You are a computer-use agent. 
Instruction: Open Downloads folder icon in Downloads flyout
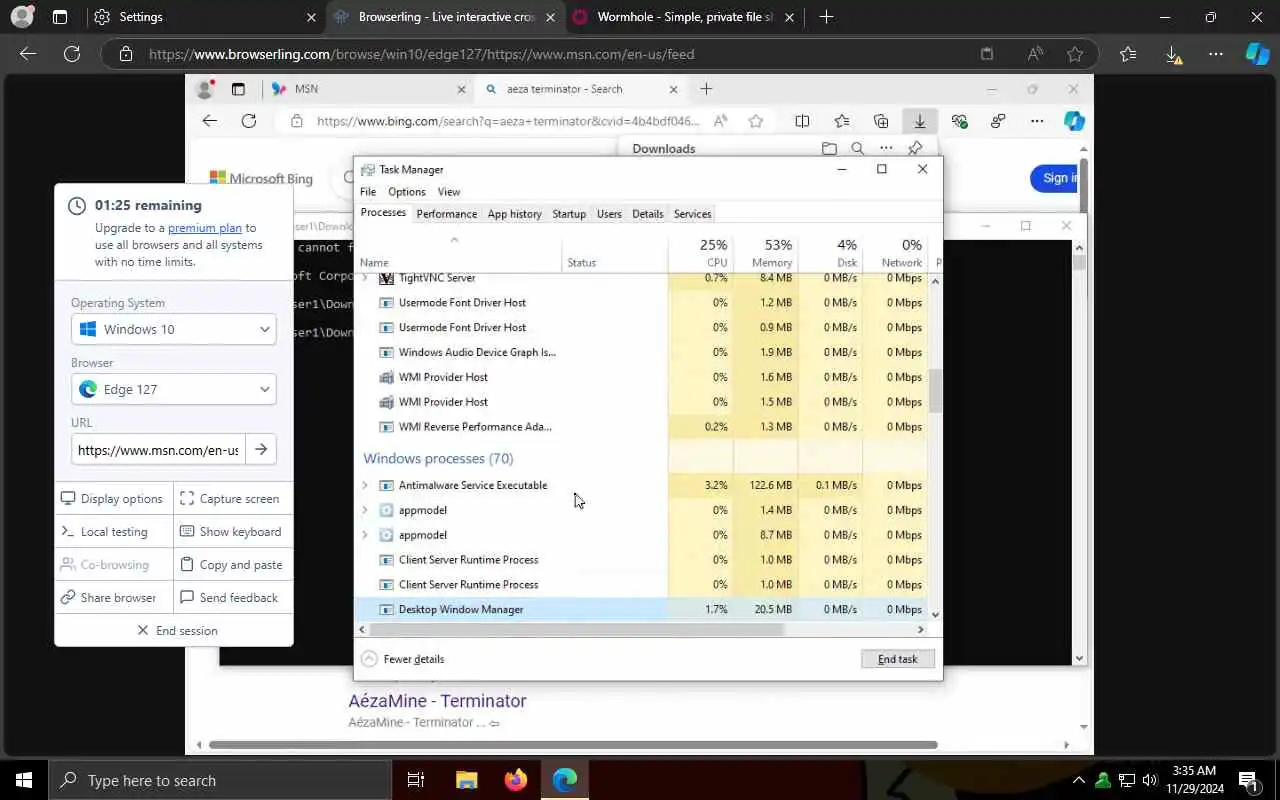coord(829,148)
